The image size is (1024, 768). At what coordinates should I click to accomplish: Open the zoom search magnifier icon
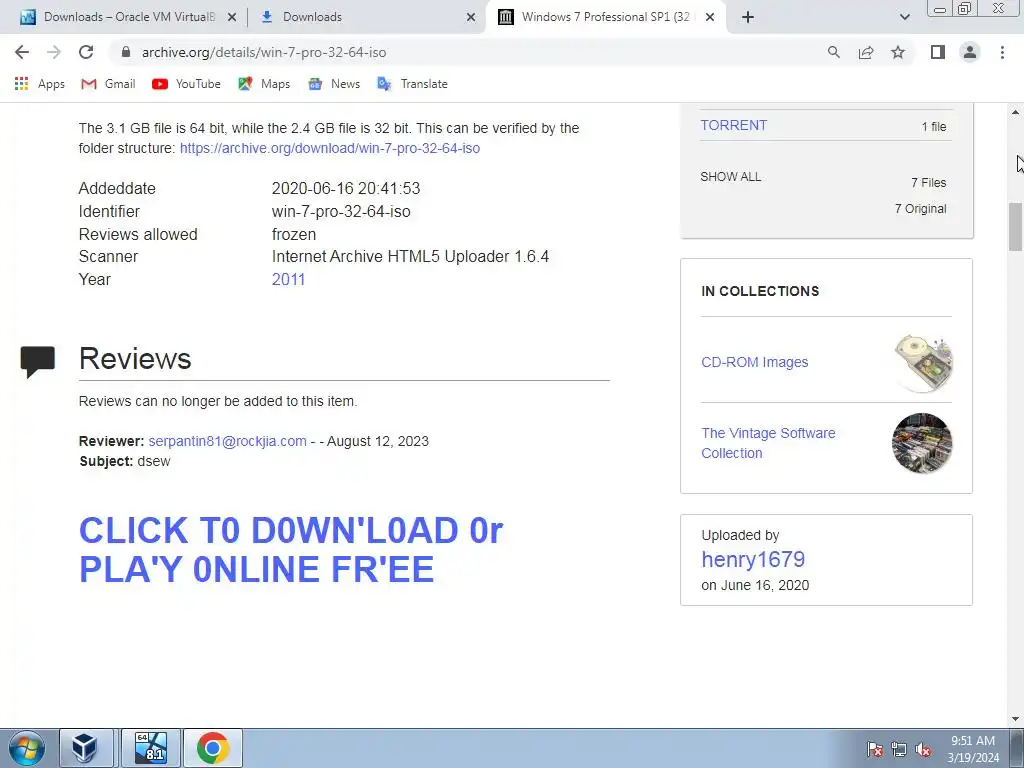834,52
